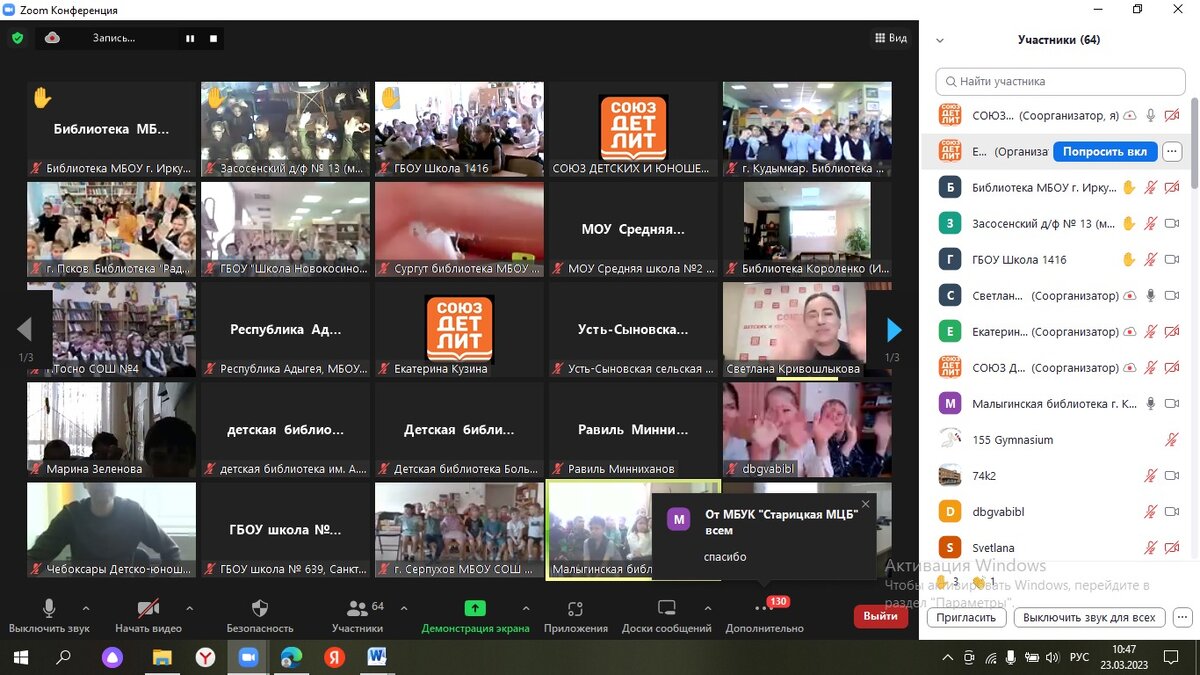Click Равиль Минниханов video tile
This screenshot has width=1200, height=675.
(x=633, y=429)
